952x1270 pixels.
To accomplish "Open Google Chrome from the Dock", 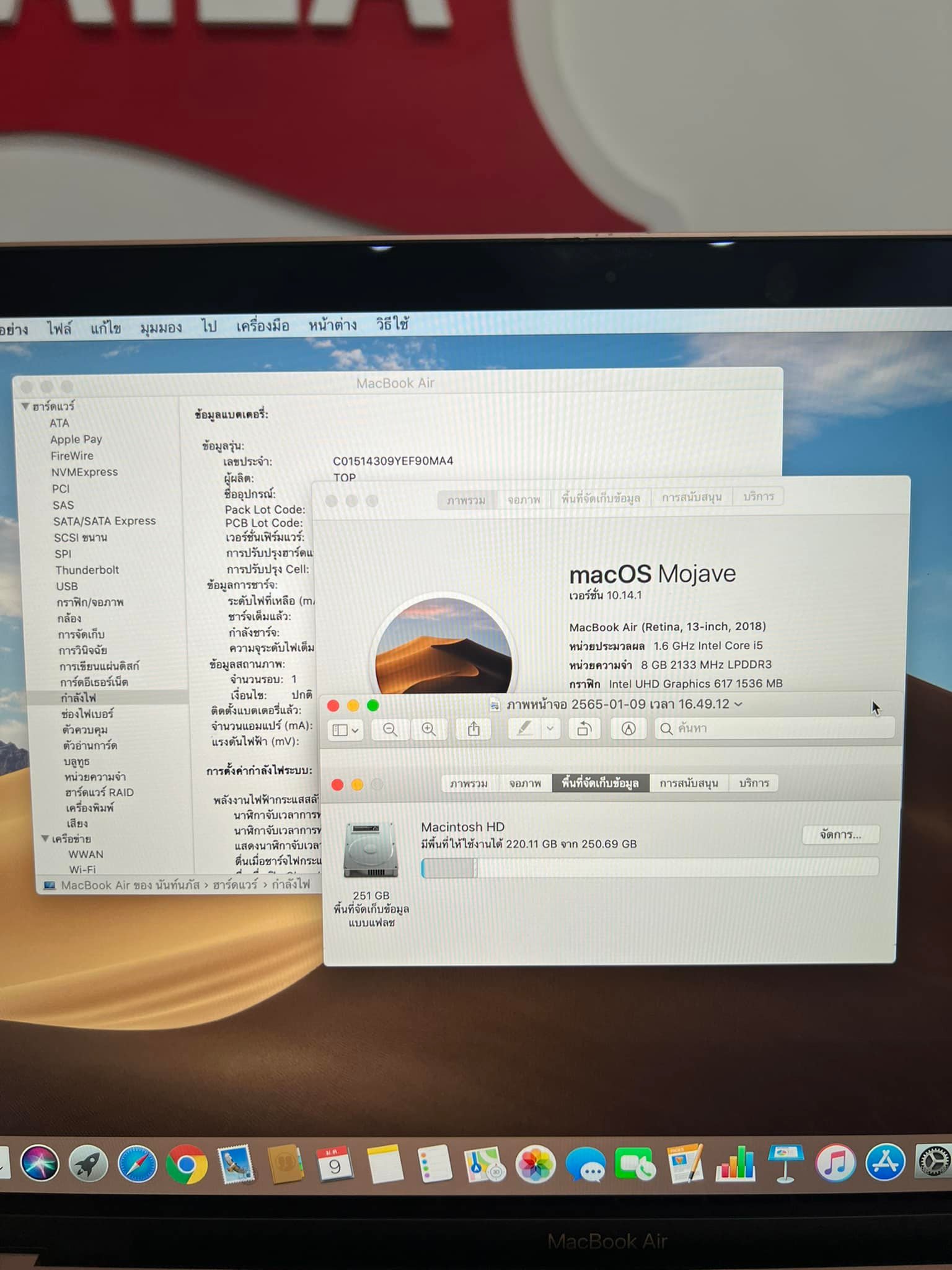I will point(186,1165).
